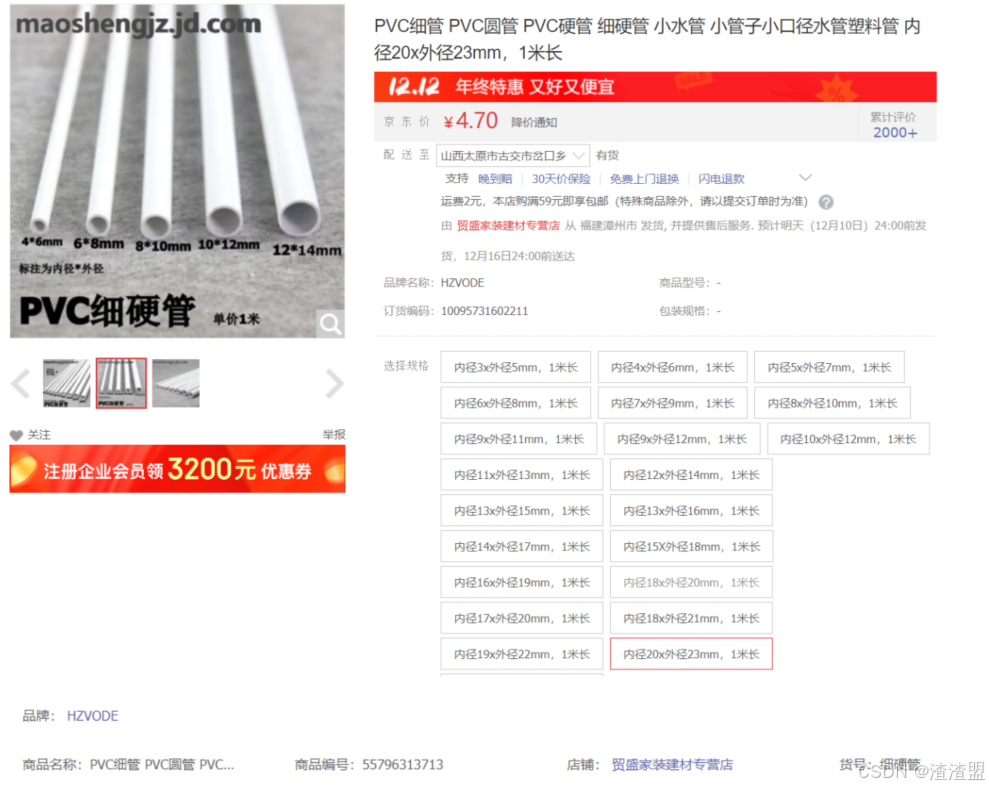Open blue 贸盛家装建材专营店 link beside 店铺
The width and height of the screenshot is (989, 789).
(672, 764)
